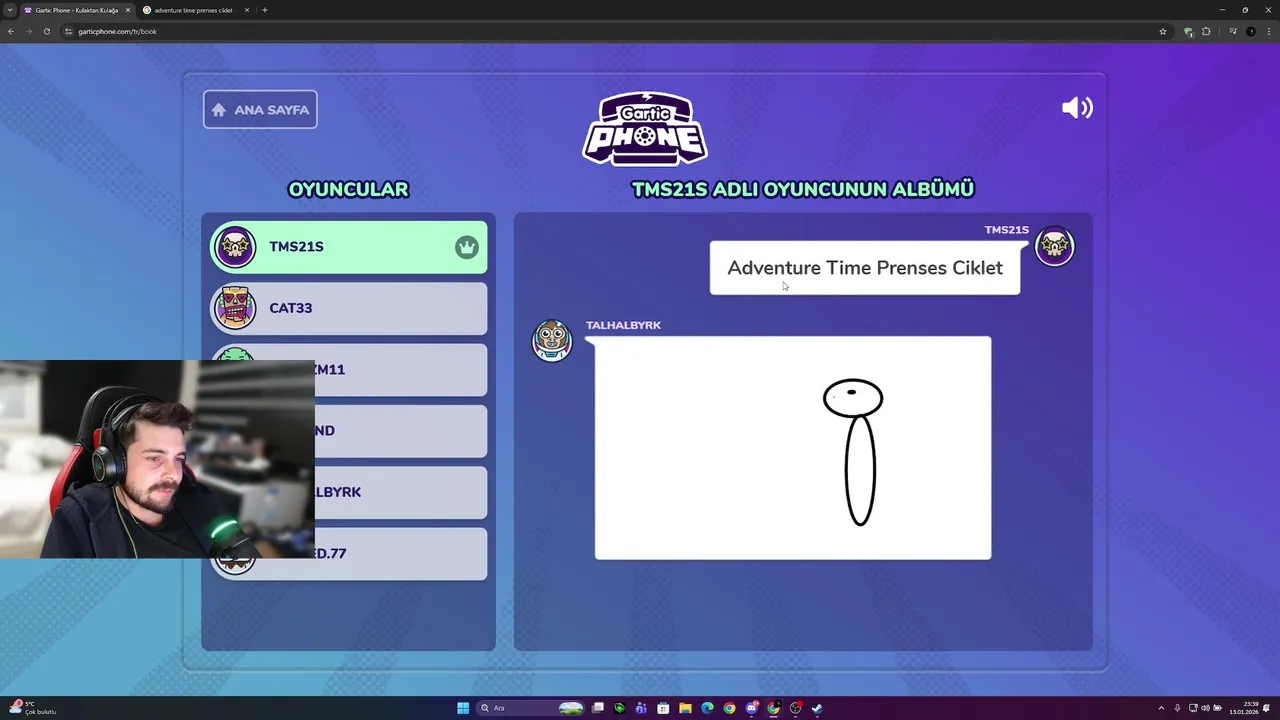
Task: Open the TALHALBYRK drawing thumbnail
Action: 793,448
